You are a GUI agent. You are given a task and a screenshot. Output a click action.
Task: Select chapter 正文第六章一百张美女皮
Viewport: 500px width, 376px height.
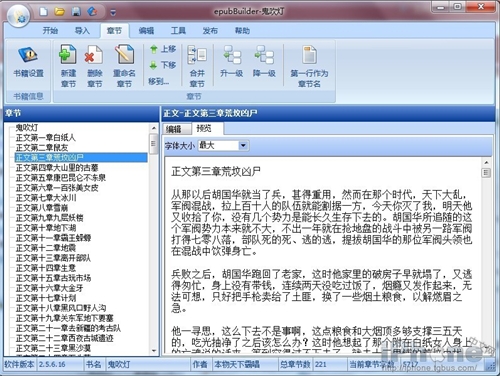coord(57,188)
